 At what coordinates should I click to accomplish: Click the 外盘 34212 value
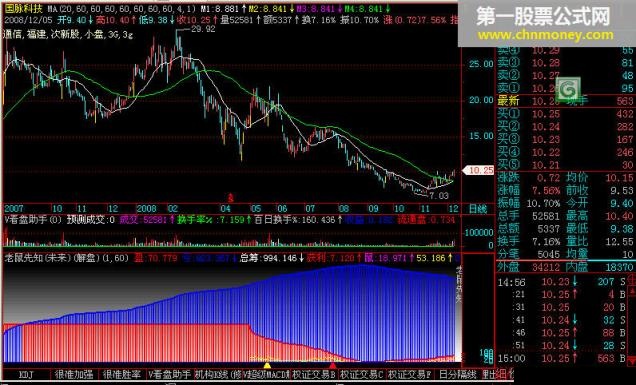(546, 267)
